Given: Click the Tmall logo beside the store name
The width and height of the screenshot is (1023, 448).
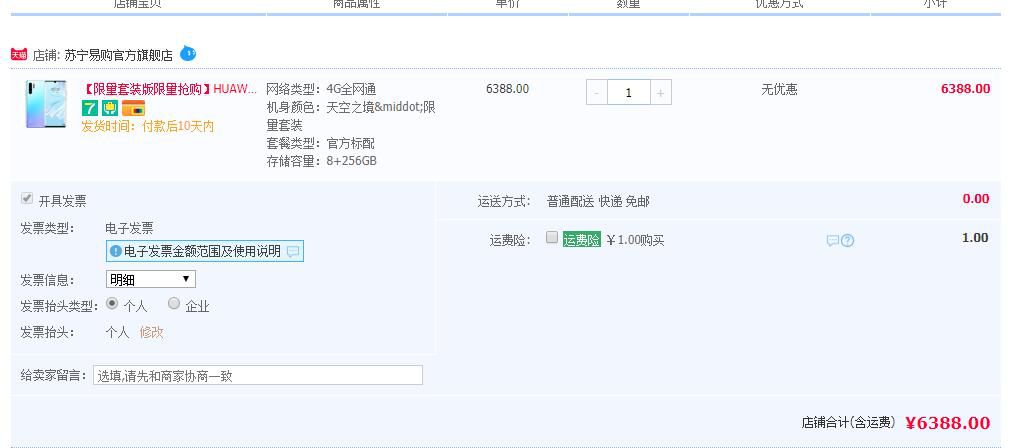Looking at the screenshot, I should (x=19, y=55).
